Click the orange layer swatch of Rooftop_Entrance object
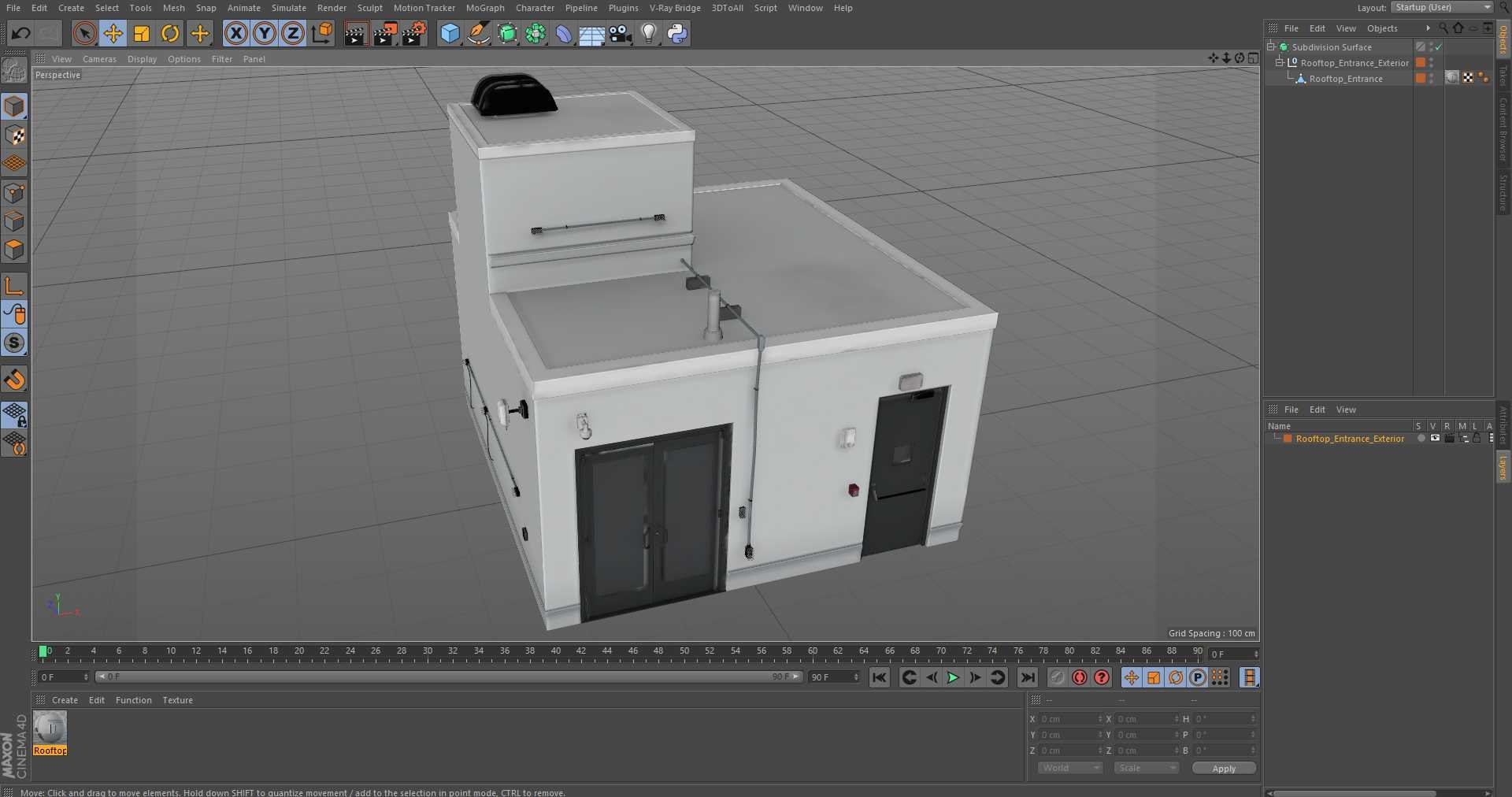Screen dimensions: 1512x797 point(1421,79)
